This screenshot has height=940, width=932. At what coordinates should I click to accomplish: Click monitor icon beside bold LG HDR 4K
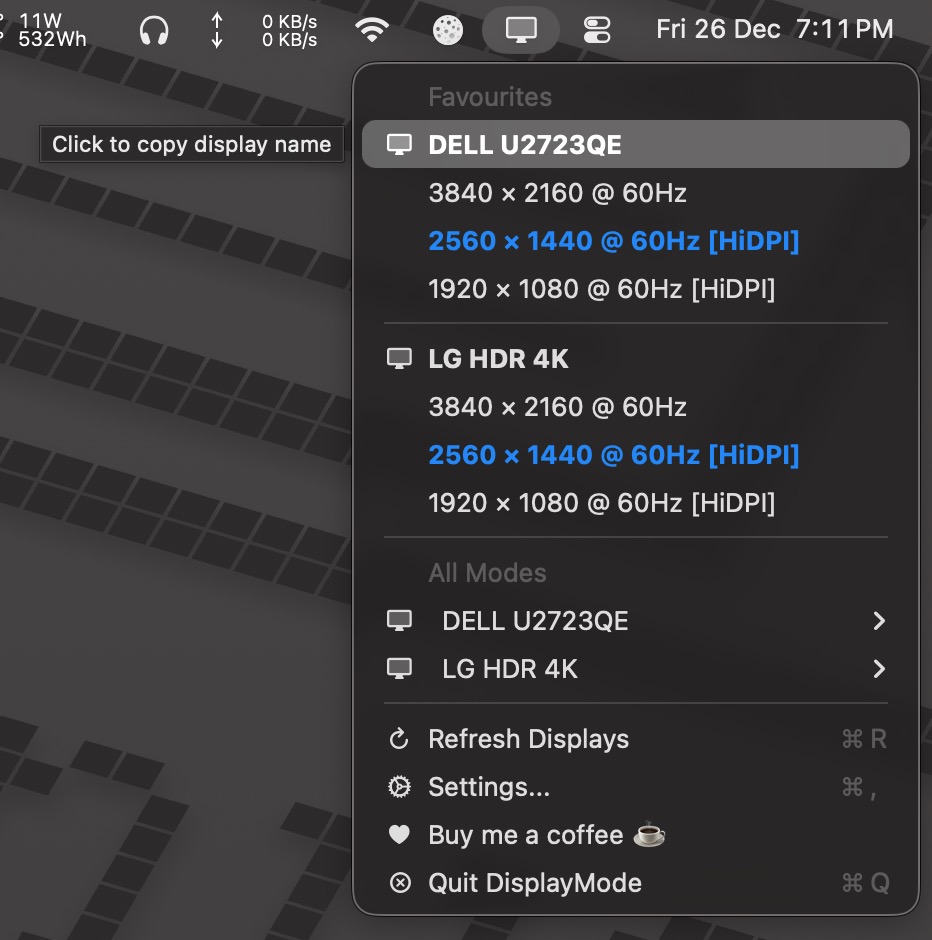click(399, 358)
